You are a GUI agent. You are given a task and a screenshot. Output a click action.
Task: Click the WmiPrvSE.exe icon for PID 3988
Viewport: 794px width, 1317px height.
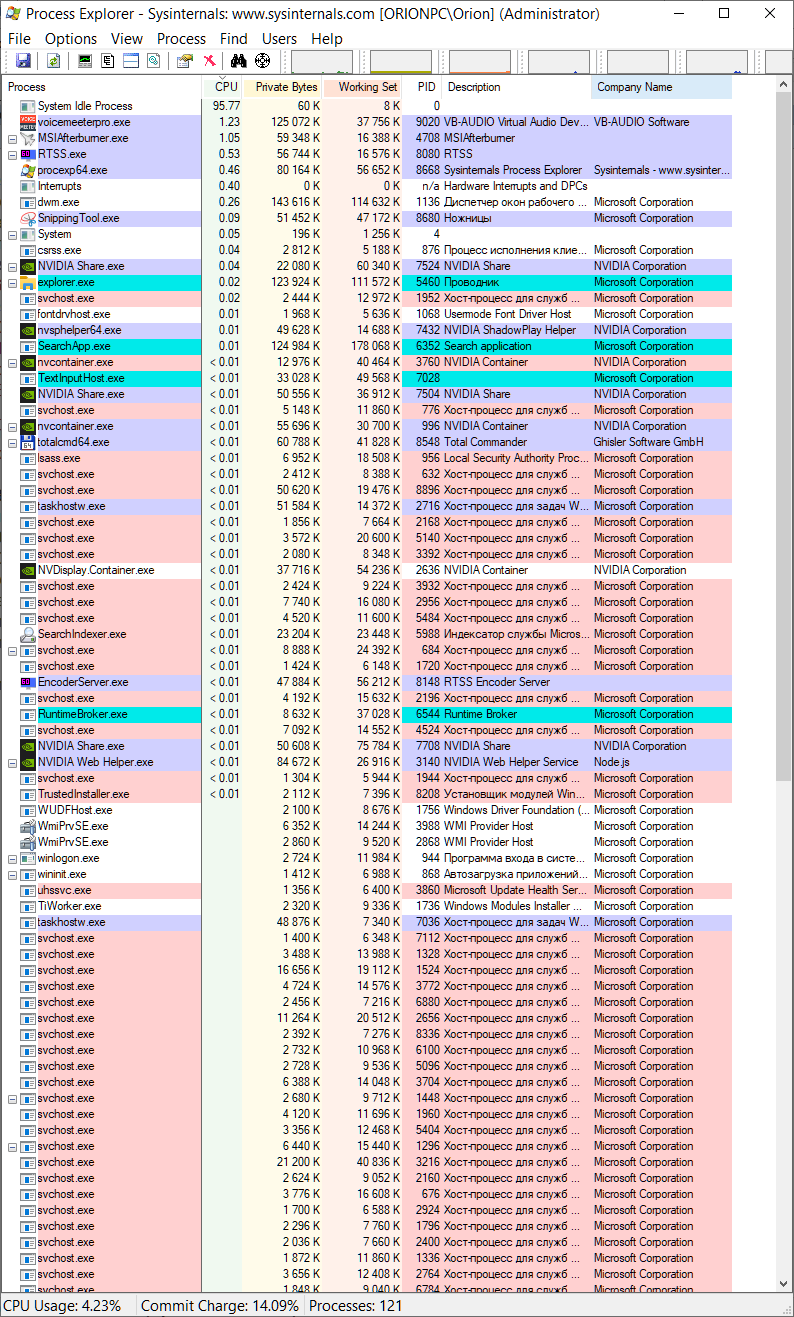28,826
